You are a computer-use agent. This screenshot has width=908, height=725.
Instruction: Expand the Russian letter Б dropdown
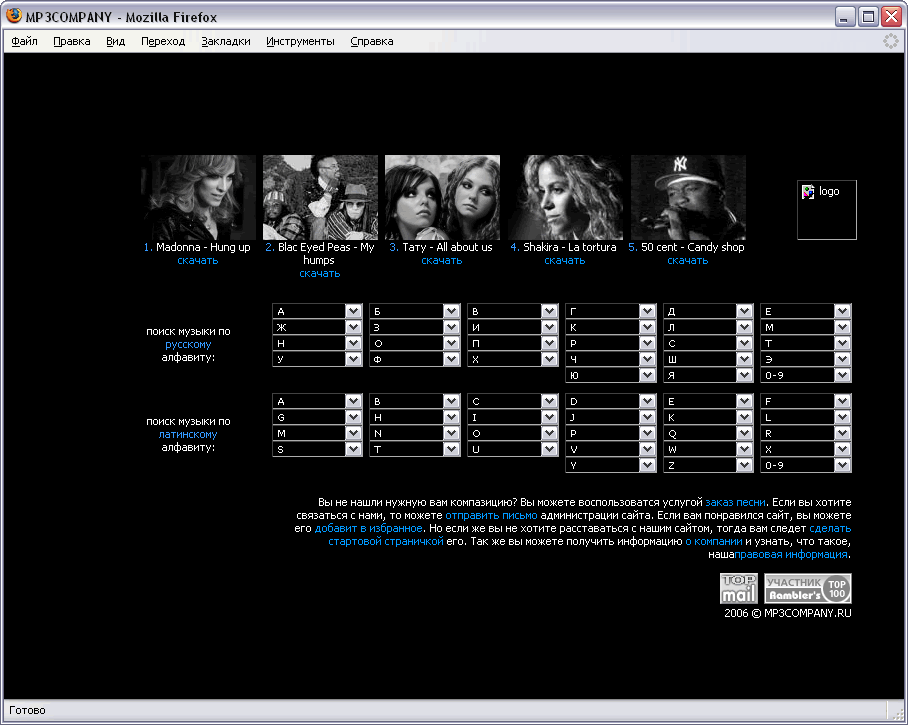(415, 311)
